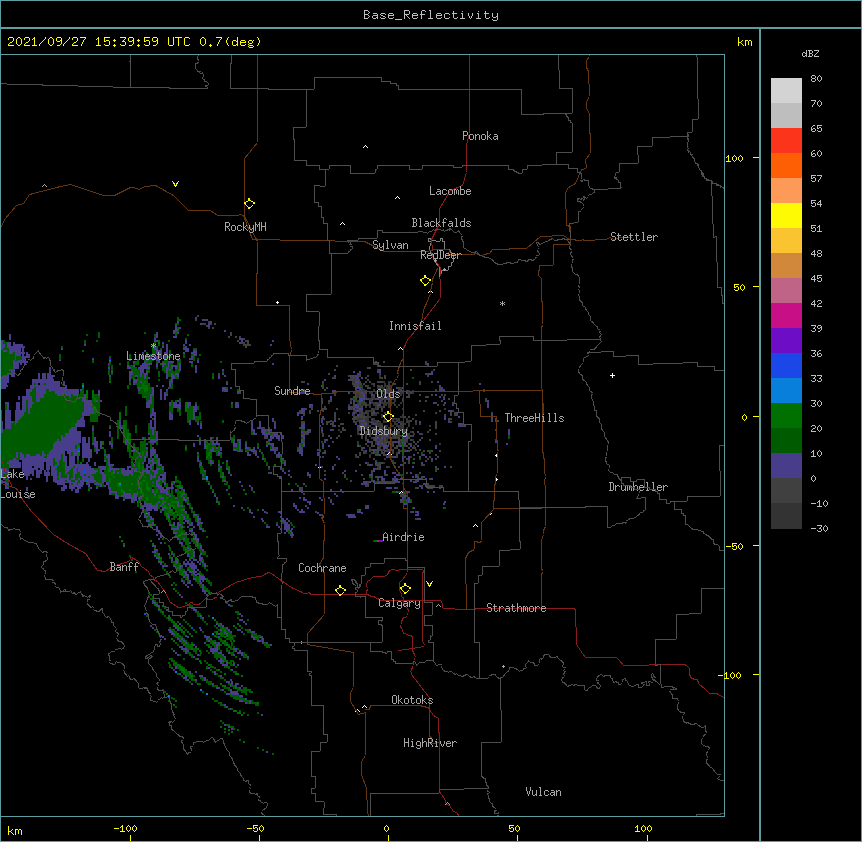
Task: Pick the light gray top swatch in legend
Action: [x=786, y=90]
